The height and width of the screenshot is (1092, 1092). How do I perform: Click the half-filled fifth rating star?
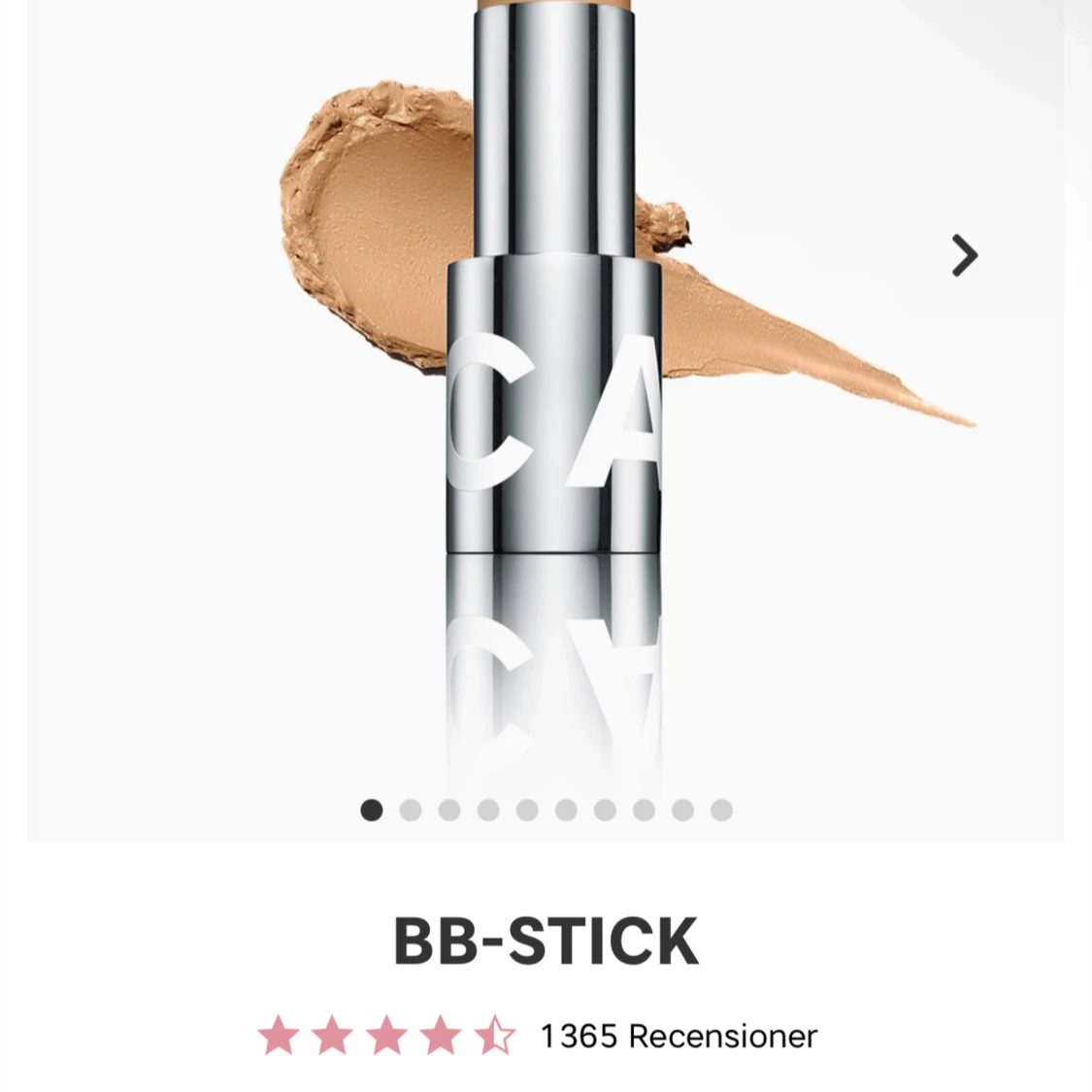[494, 1034]
